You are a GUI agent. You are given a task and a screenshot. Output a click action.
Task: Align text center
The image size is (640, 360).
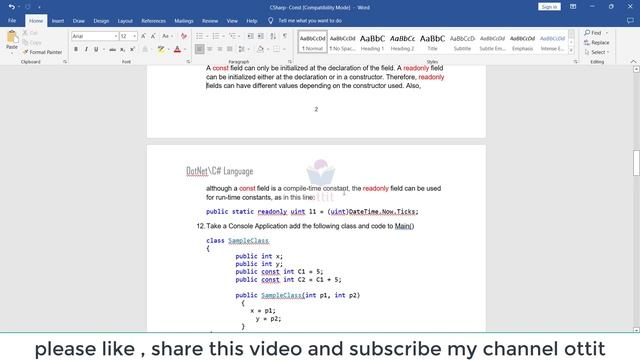click(209, 49)
